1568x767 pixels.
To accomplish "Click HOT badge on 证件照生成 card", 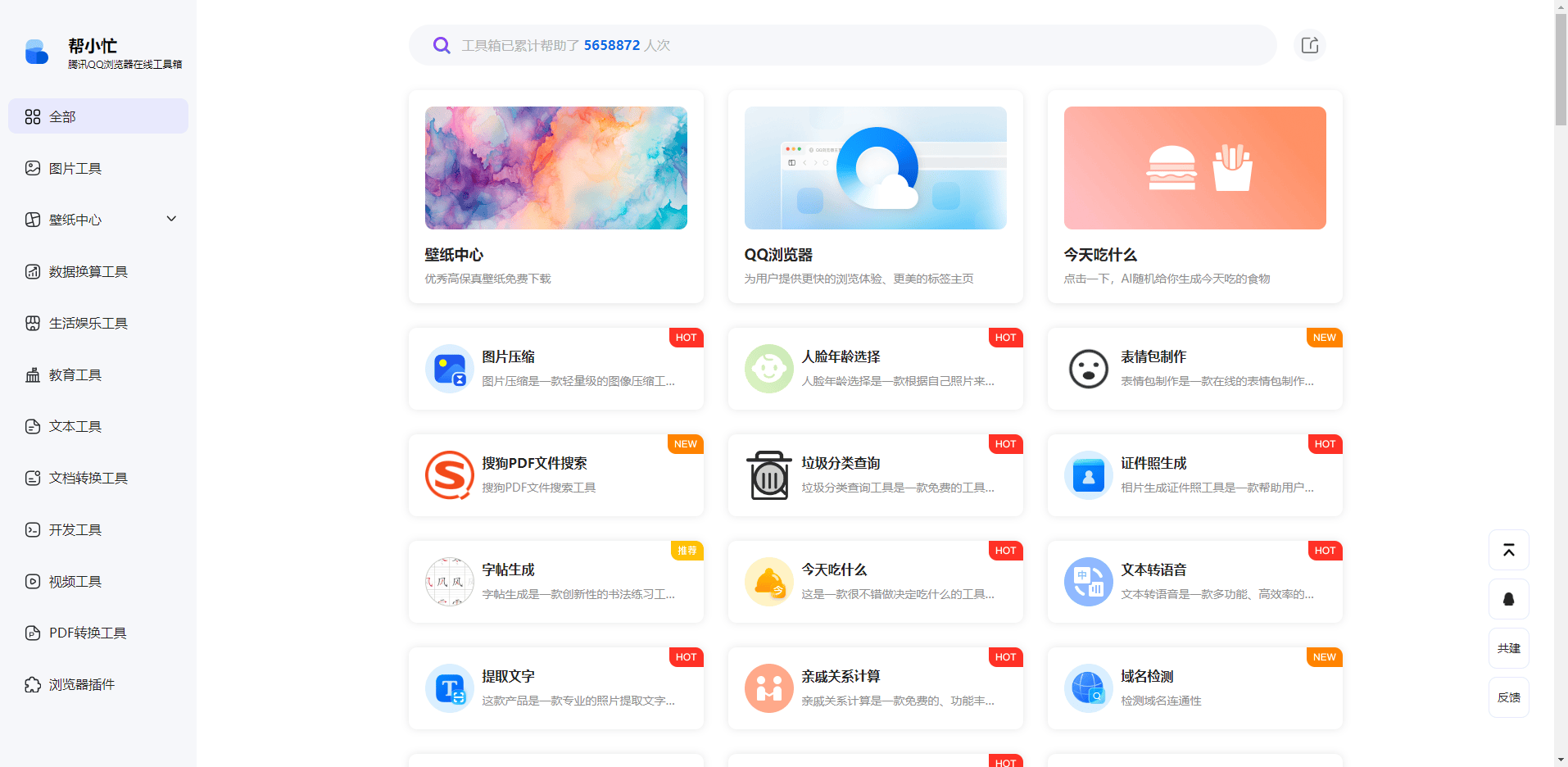I will (1326, 444).
